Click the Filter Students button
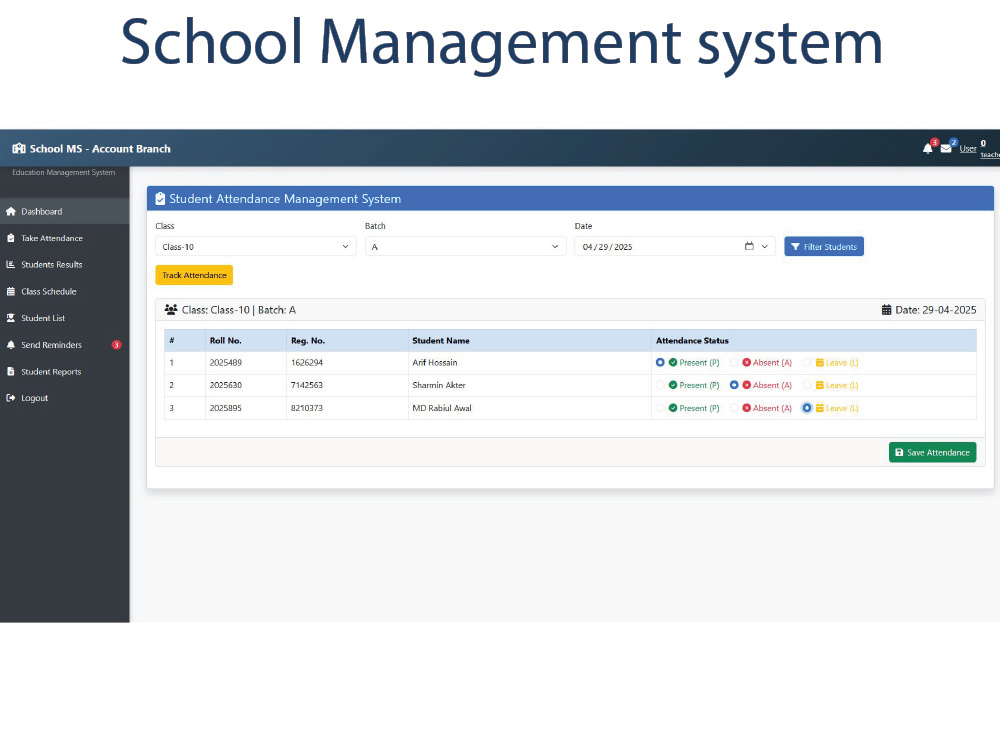 tap(824, 247)
